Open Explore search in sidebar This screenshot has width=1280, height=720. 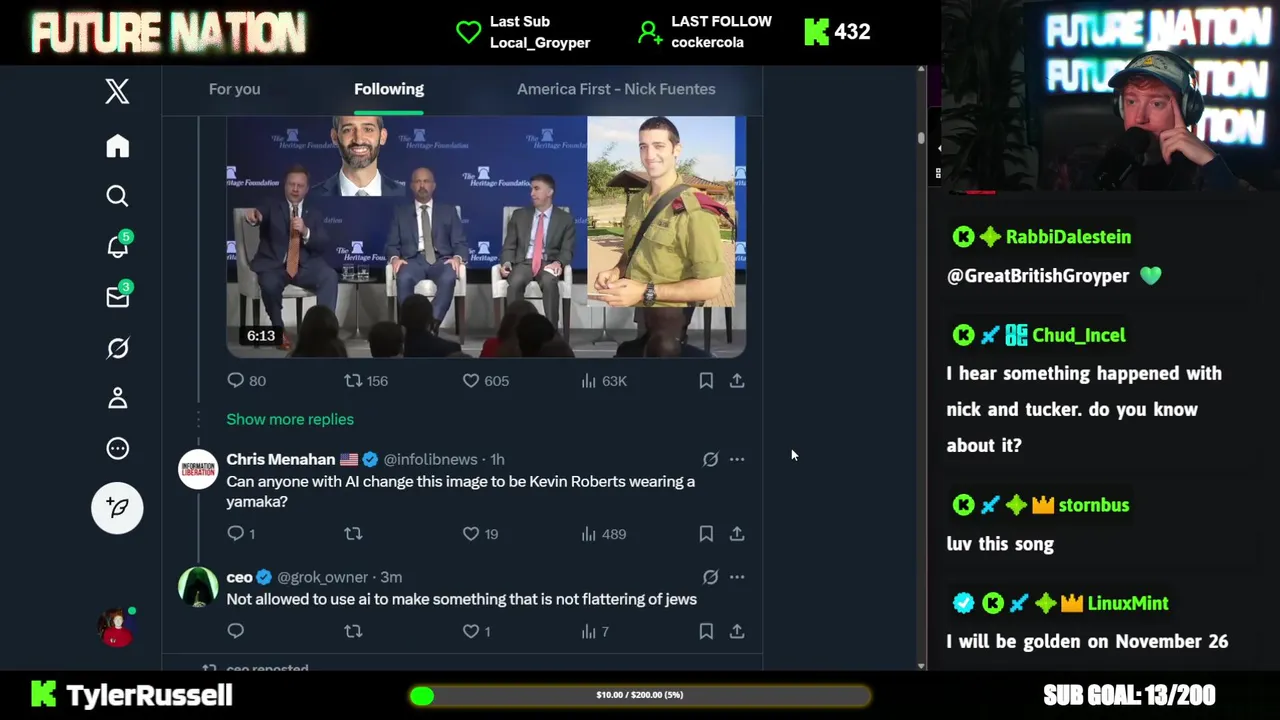[x=117, y=196]
